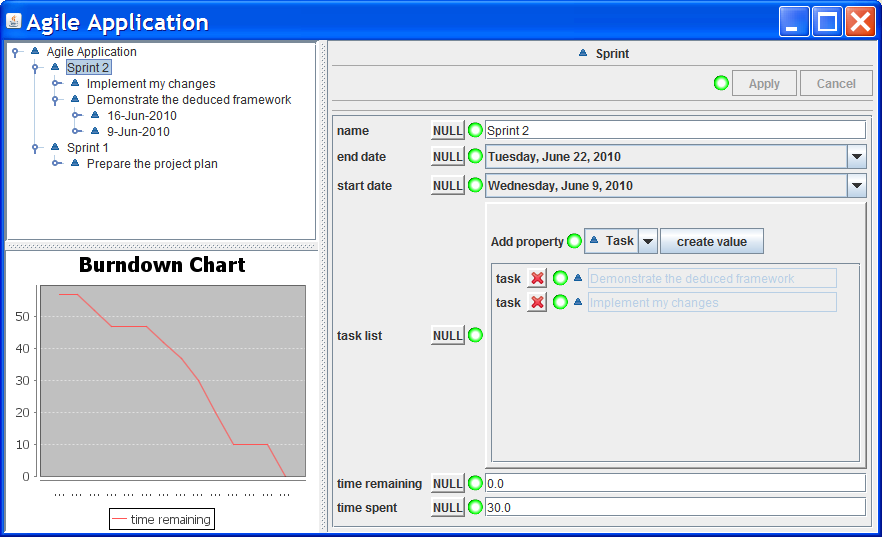Click triangle icon beside Demonstrate the deduced framework node
The height and width of the screenshot is (537, 882).
point(75,99)
